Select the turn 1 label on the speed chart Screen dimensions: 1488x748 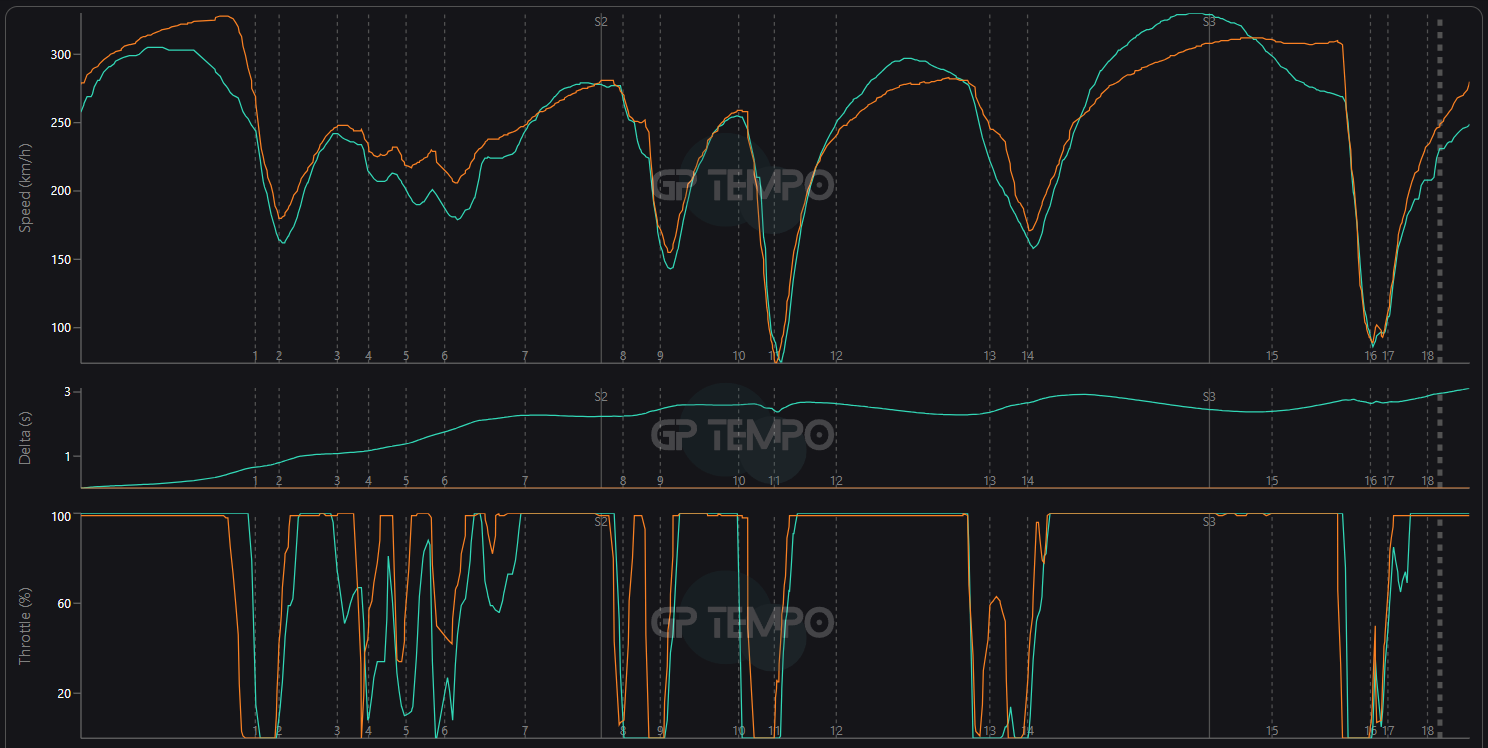pyautogui.click(x=255, y=356)
